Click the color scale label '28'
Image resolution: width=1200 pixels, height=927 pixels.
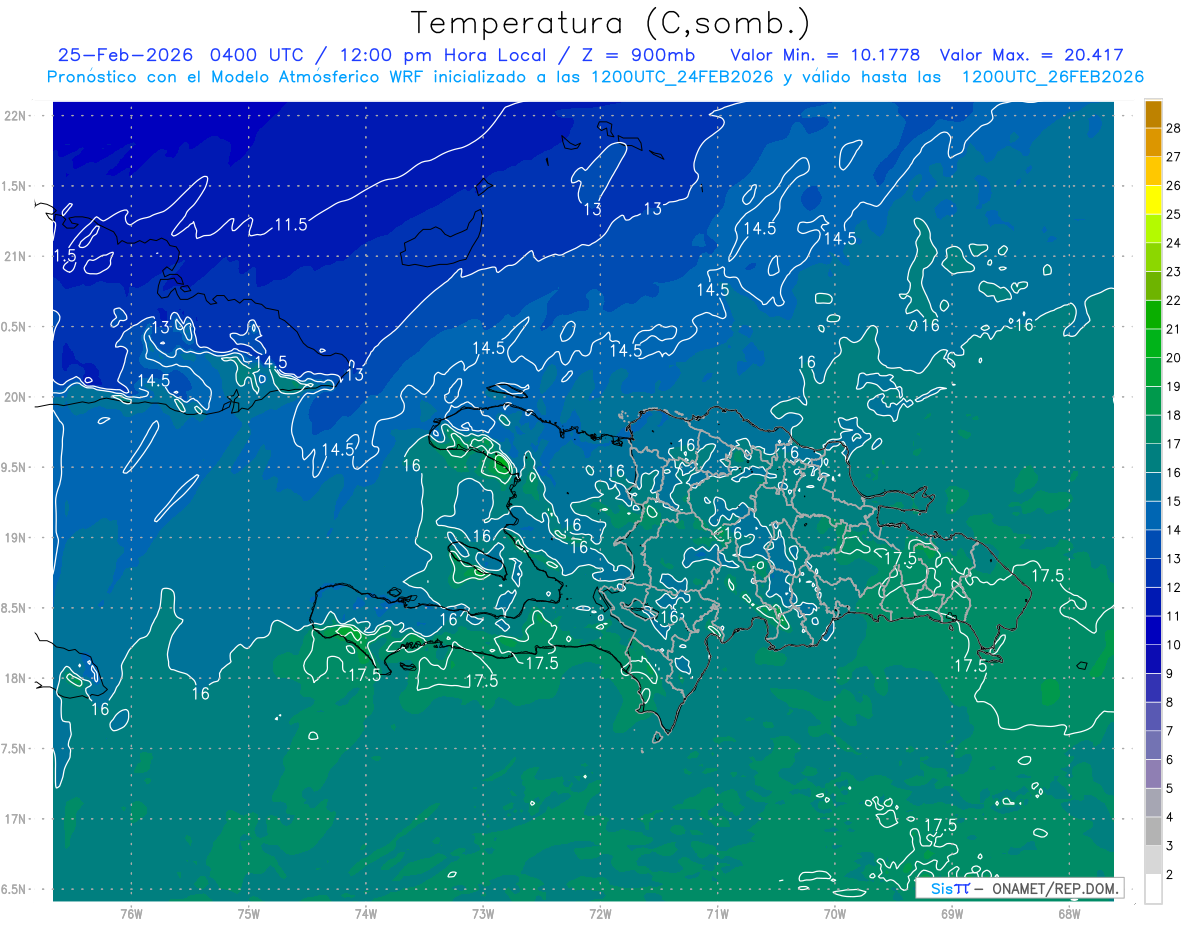1173,127
